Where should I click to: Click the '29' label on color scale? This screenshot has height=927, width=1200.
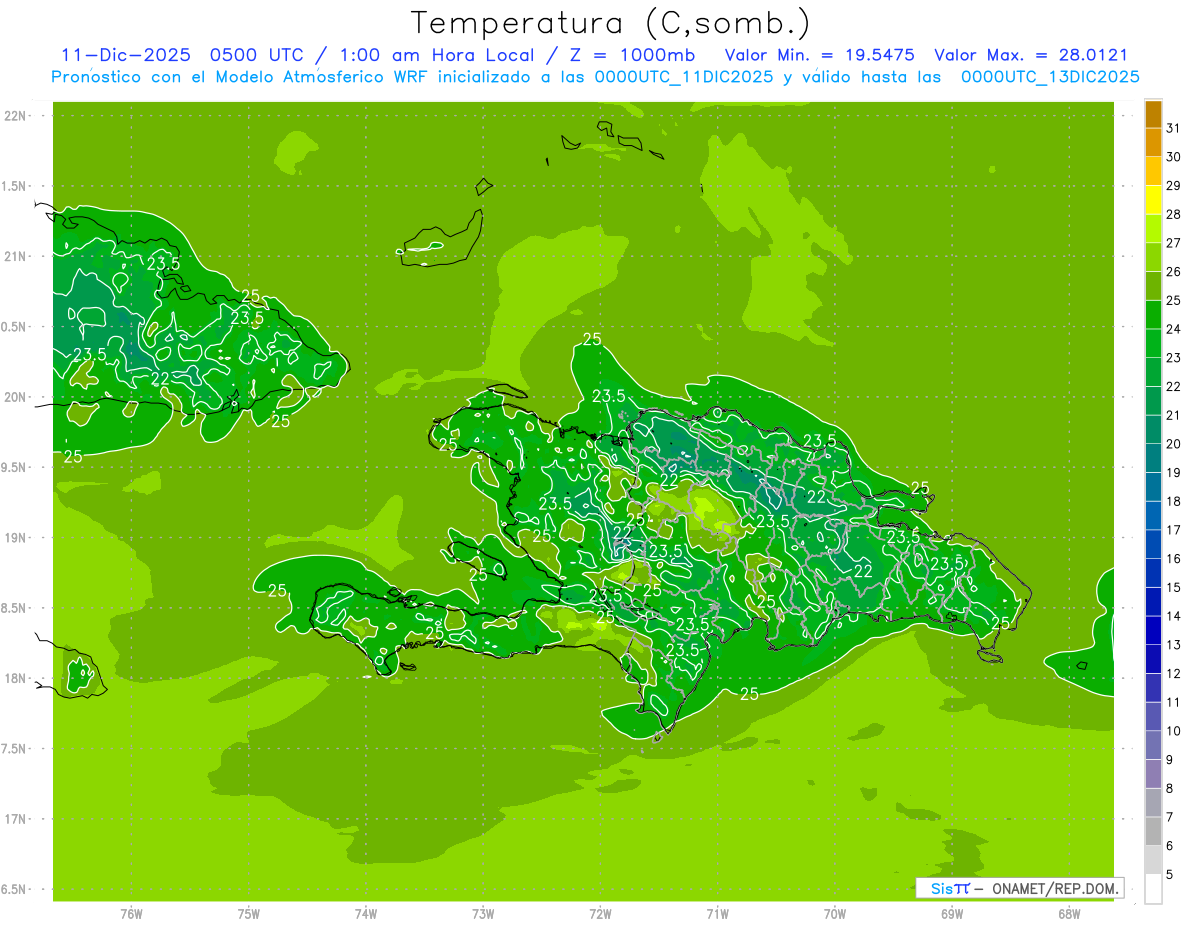pyautogui.click(x=1173, y=185)
